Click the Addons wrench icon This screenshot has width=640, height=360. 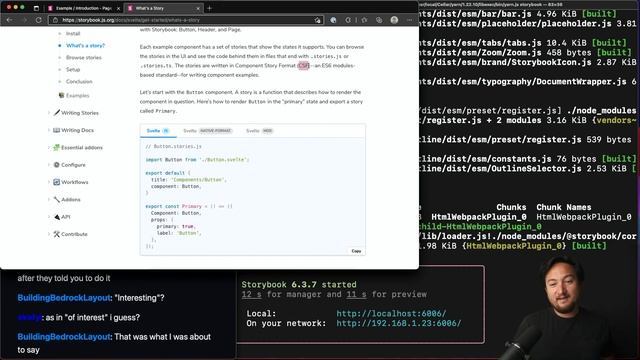(57, 200)
